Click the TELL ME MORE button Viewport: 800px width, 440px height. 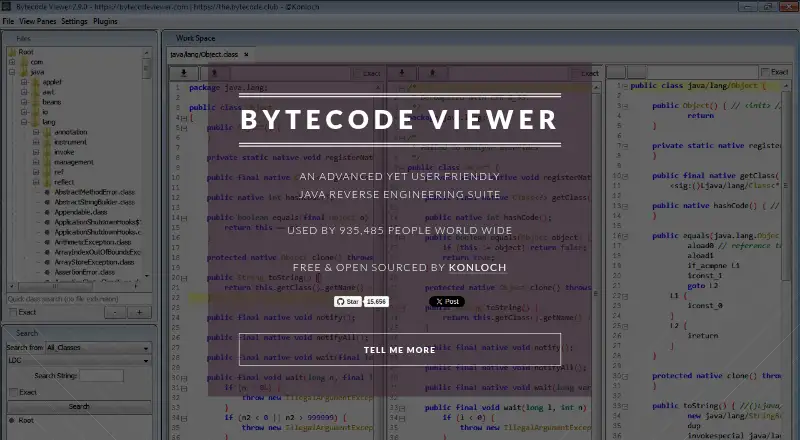coord(399,350)
